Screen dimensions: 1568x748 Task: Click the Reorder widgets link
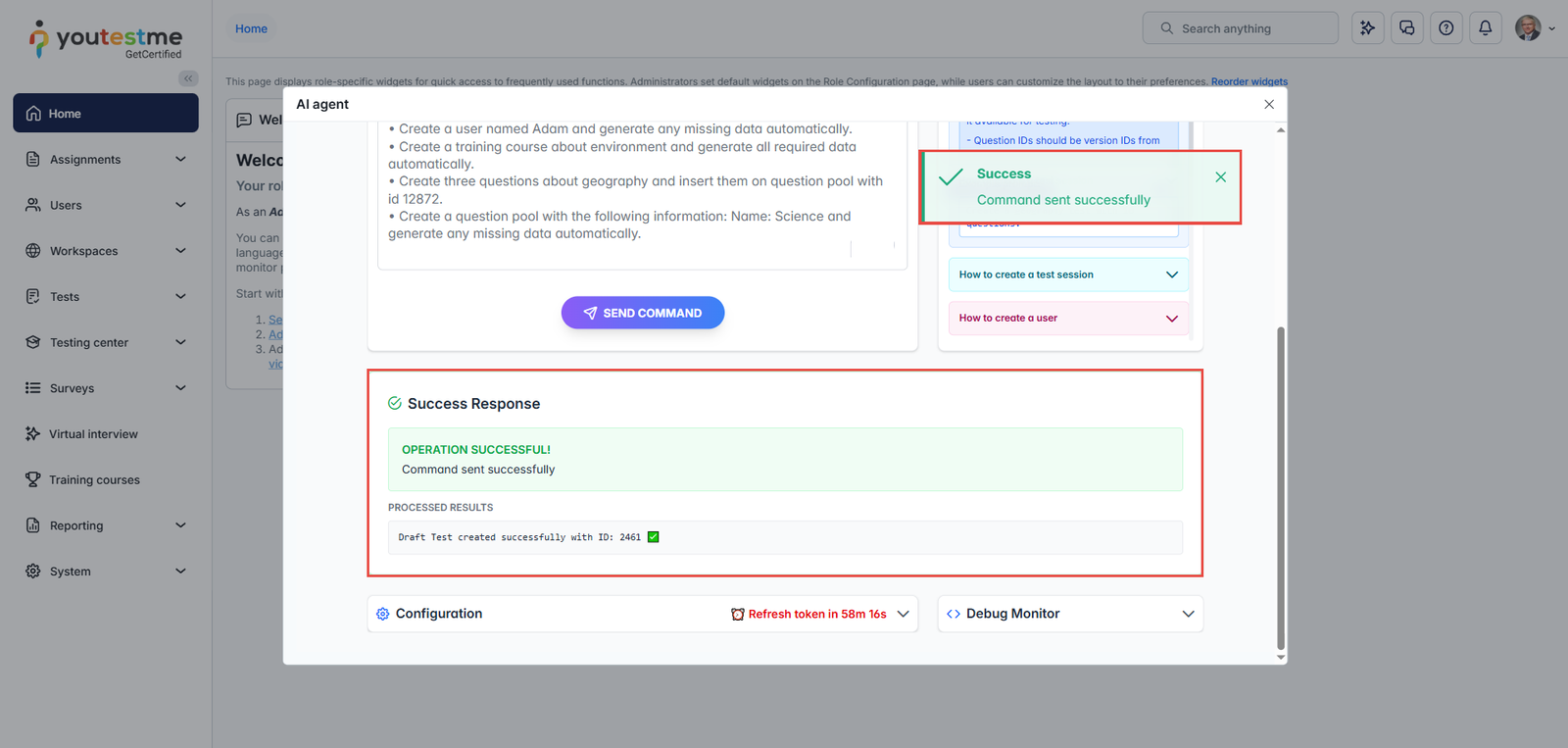click(x=1249, y=81)
